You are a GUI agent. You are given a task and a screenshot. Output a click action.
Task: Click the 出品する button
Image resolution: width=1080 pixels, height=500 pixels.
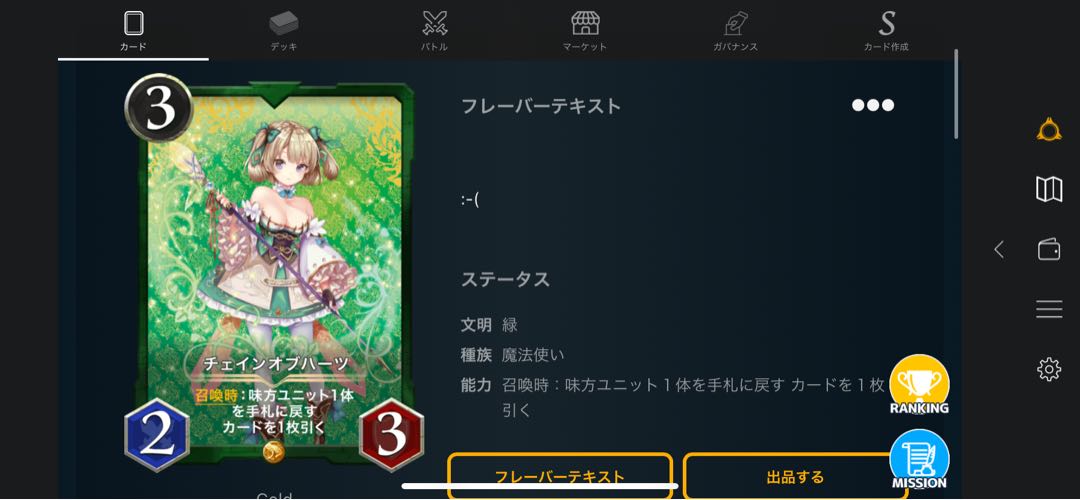pos(795,476)
